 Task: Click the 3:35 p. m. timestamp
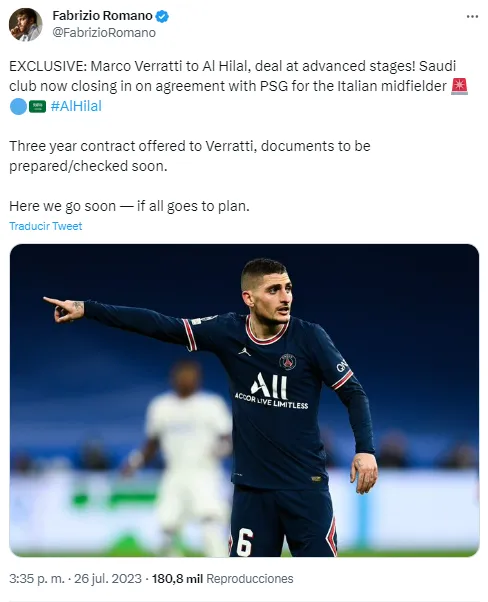click(x=36, y=579)
